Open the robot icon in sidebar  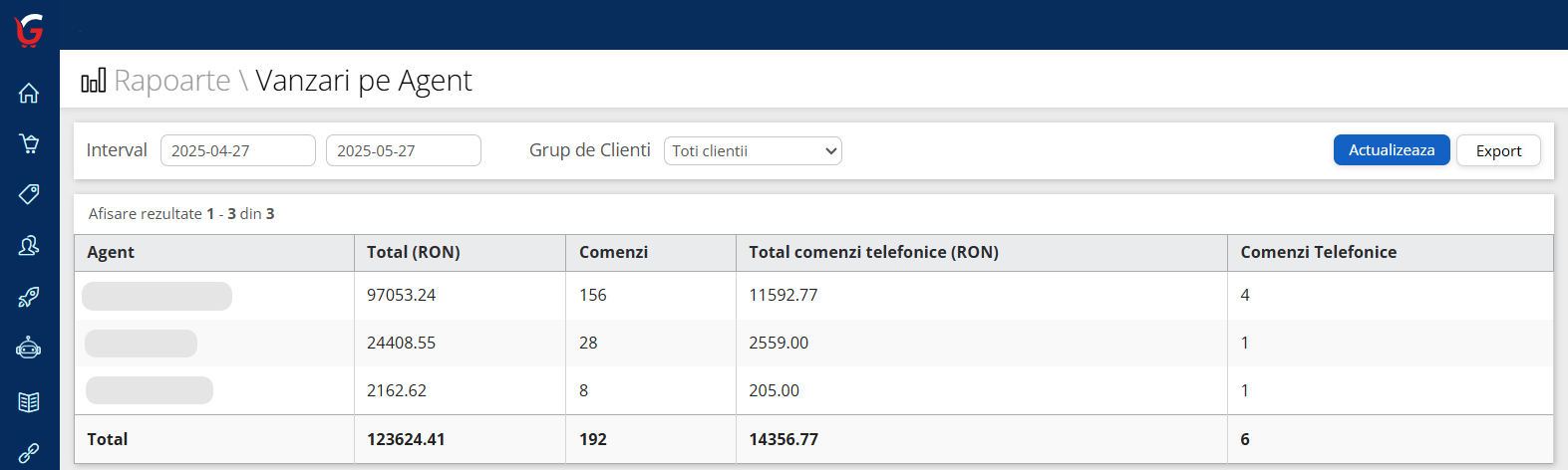[x=29, y=348]
